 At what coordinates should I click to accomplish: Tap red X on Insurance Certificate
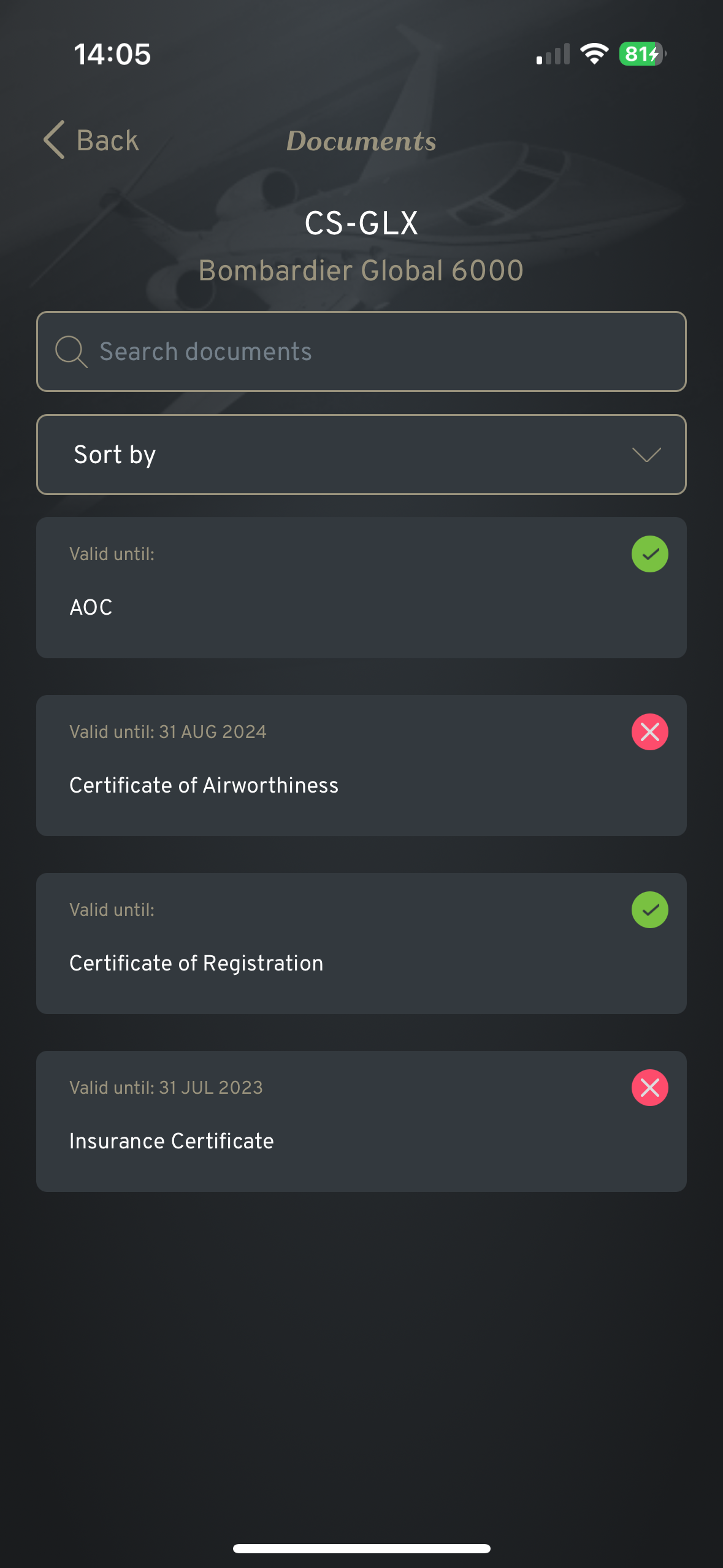pyautogui.click(x=649, y=1088)
